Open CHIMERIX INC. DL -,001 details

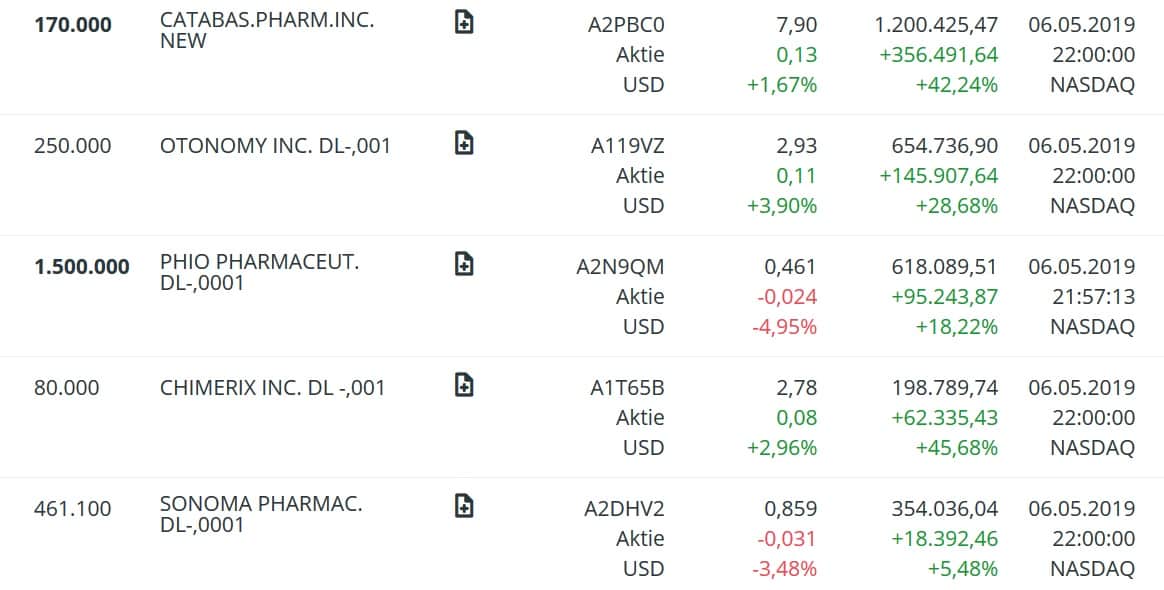(272, 388)
